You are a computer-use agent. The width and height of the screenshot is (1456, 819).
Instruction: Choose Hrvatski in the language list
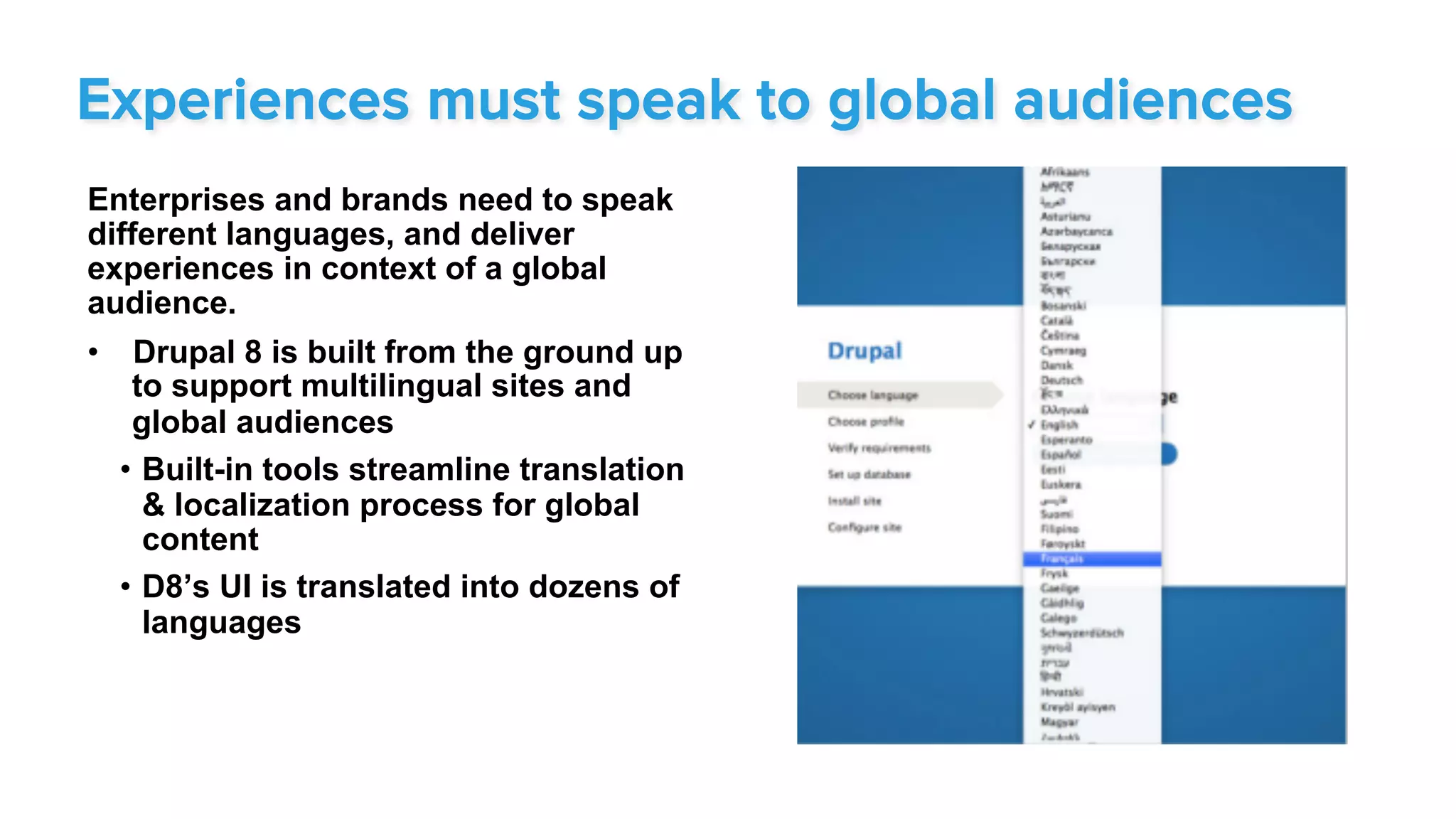(x=1062, y=692)
